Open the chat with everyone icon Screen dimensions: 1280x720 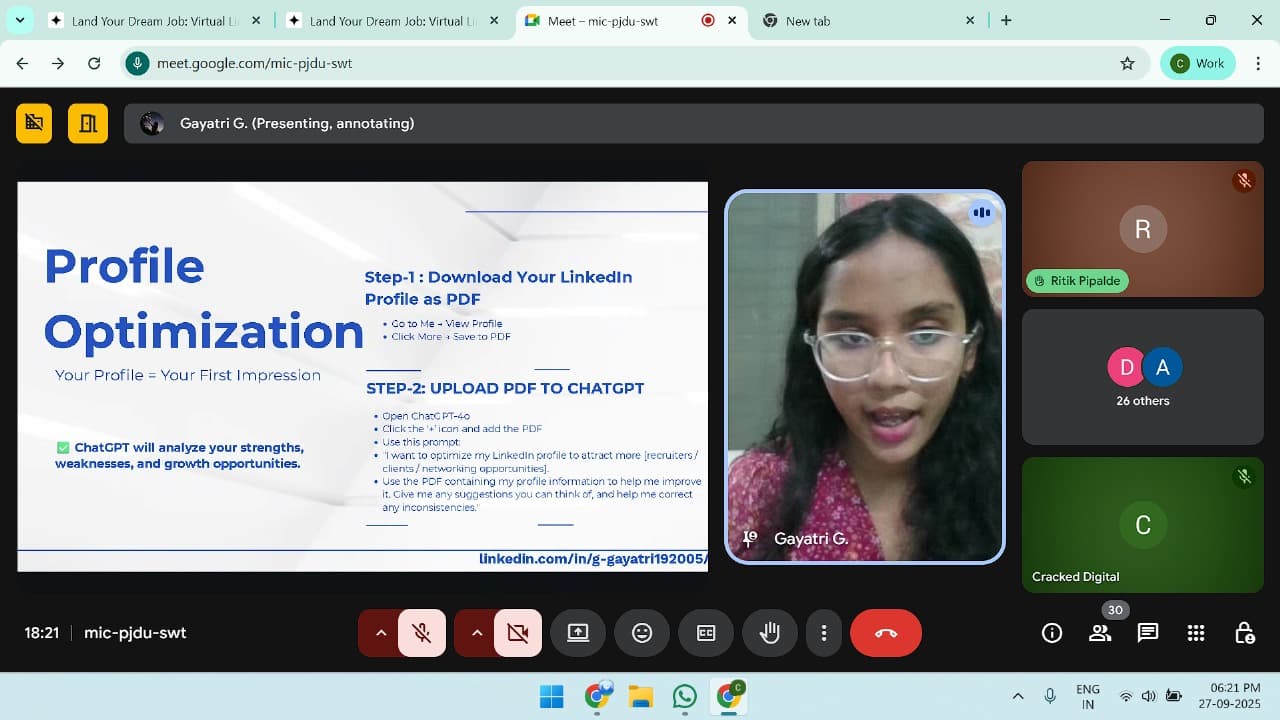[1148, 633]
